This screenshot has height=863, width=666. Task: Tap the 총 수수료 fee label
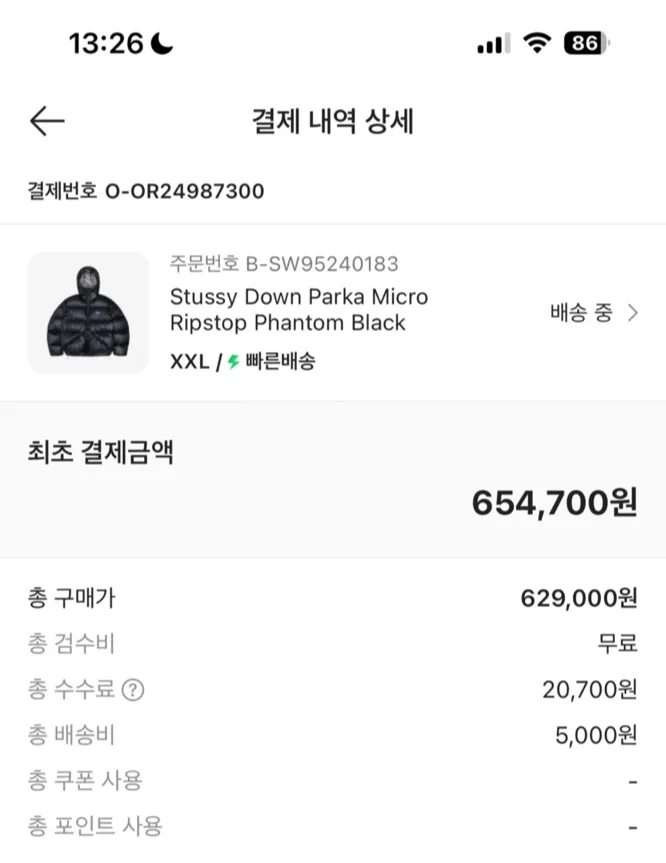pyautogui.click(x=71, y=689)
